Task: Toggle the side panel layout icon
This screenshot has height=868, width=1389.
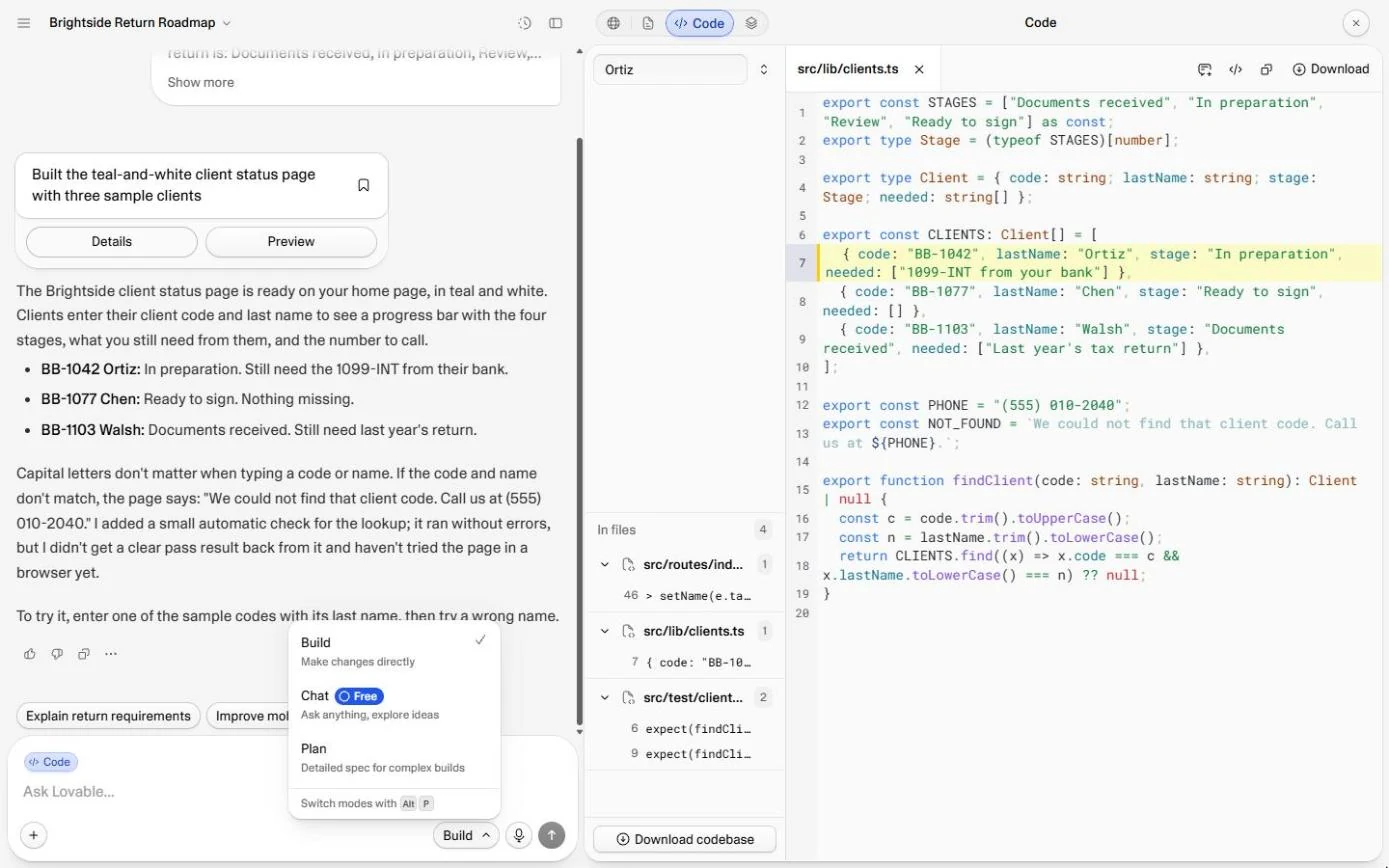Action: [x=556, y=23]
